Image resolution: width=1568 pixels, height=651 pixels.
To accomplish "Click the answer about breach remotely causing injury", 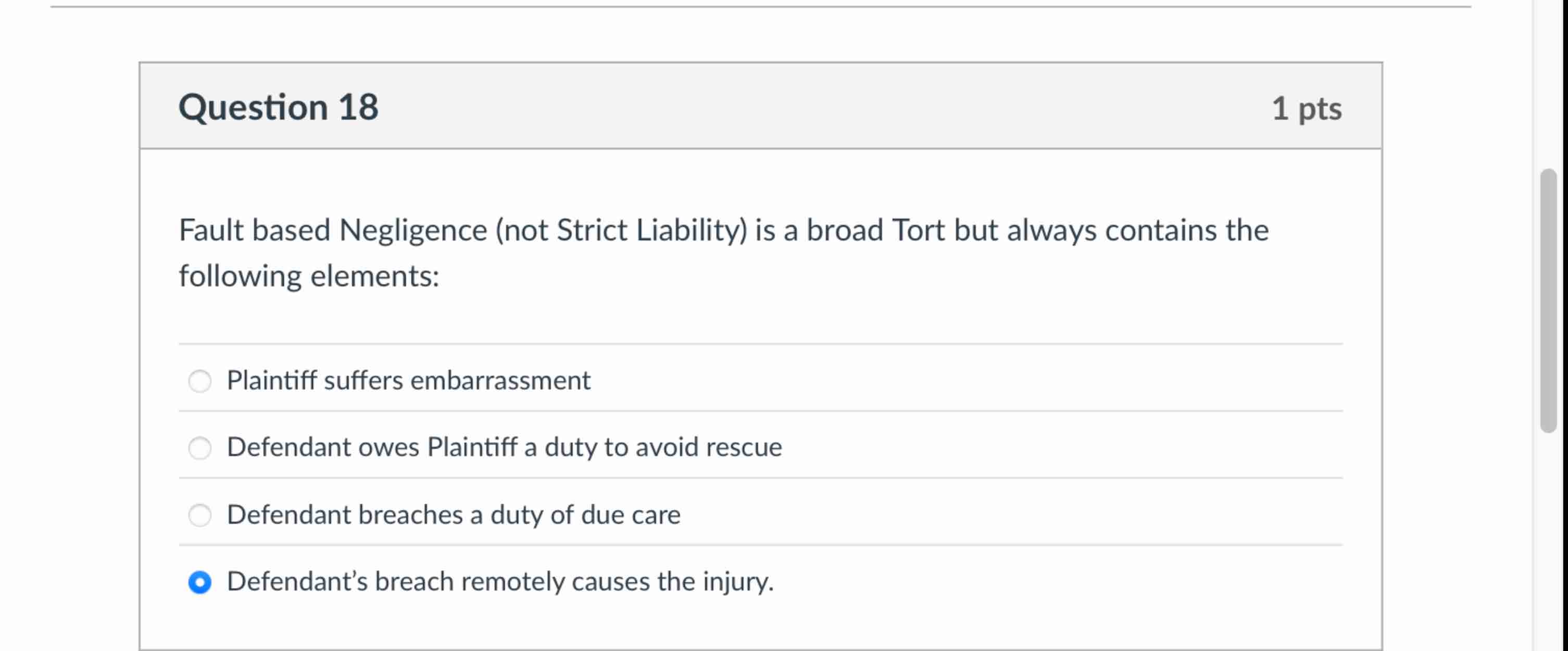I will click(x=500, y=582).
